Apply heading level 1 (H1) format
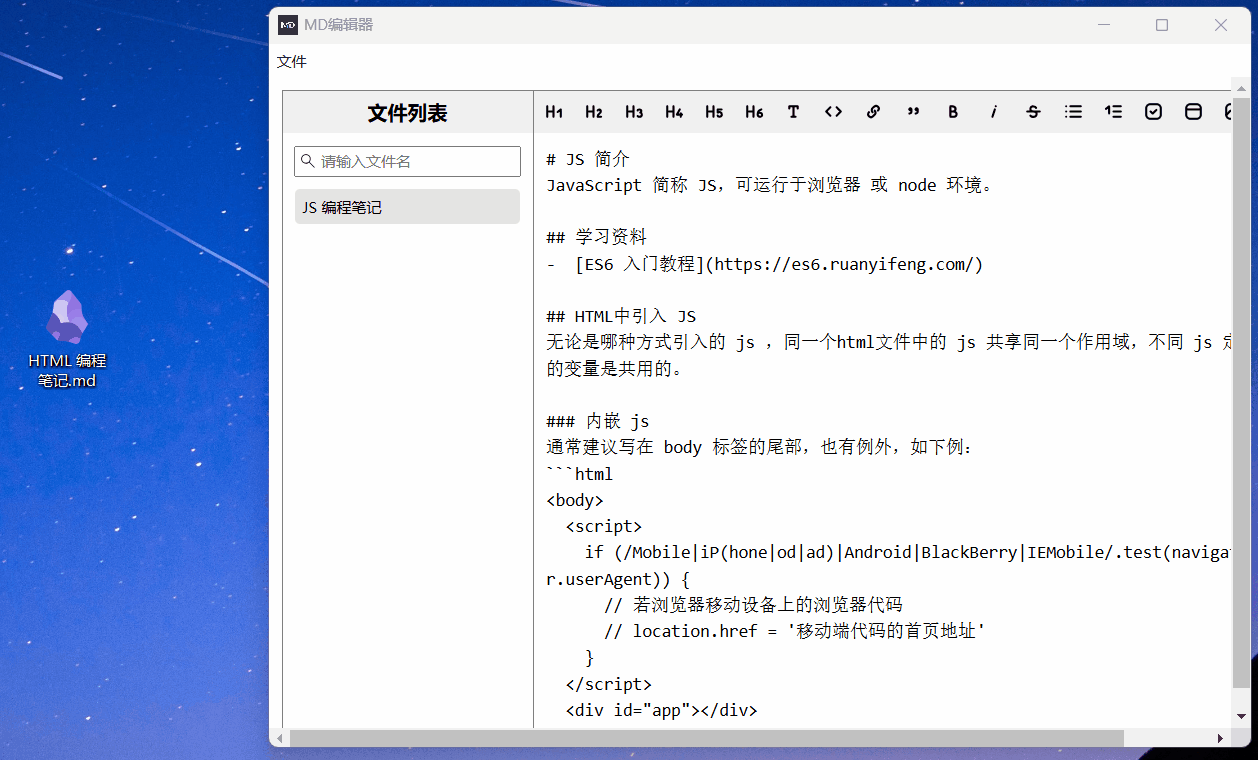1258x760 pixels. click(x=554, y=112)
